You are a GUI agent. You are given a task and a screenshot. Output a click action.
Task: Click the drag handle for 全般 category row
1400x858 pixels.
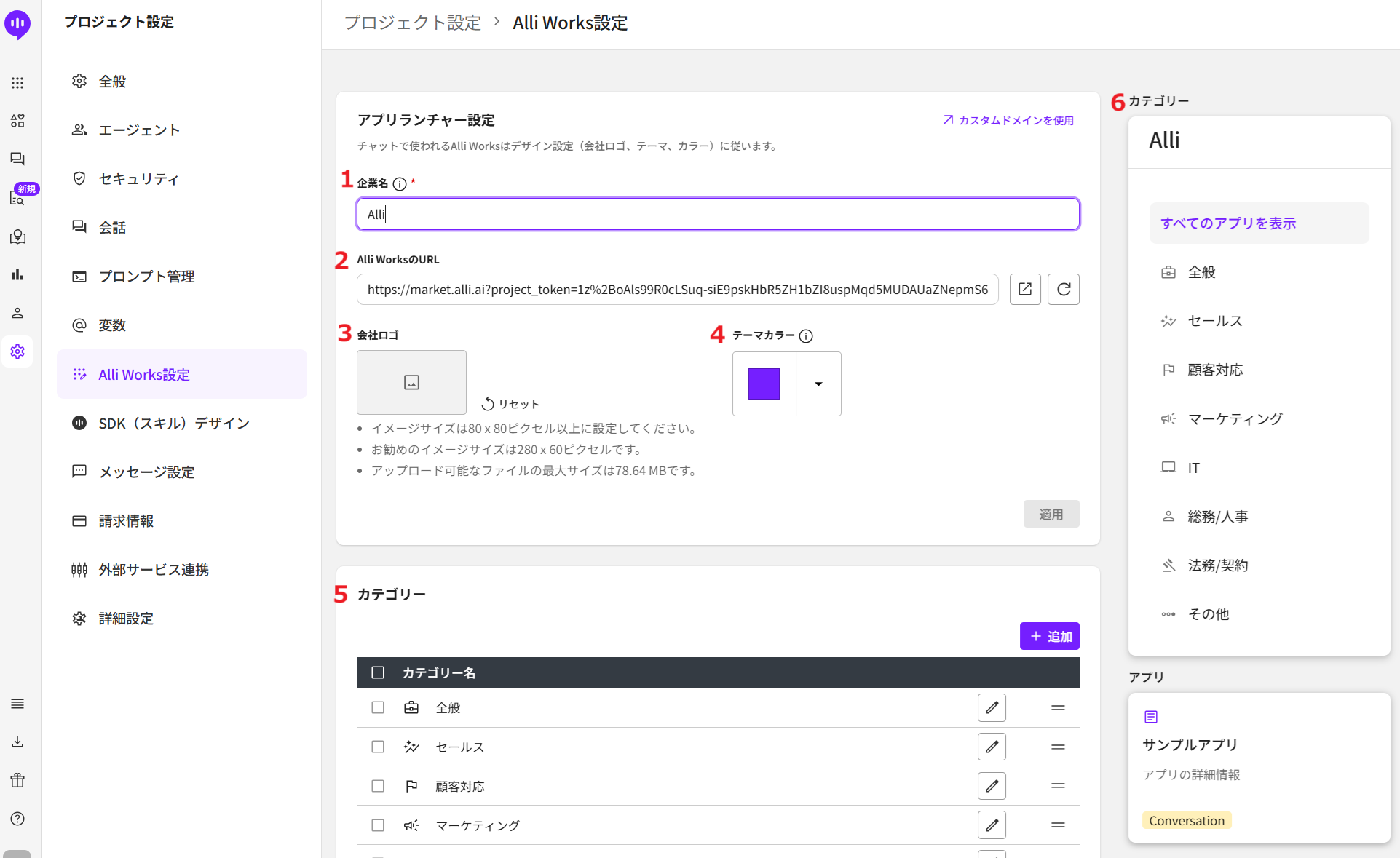tap(1058, 707)
